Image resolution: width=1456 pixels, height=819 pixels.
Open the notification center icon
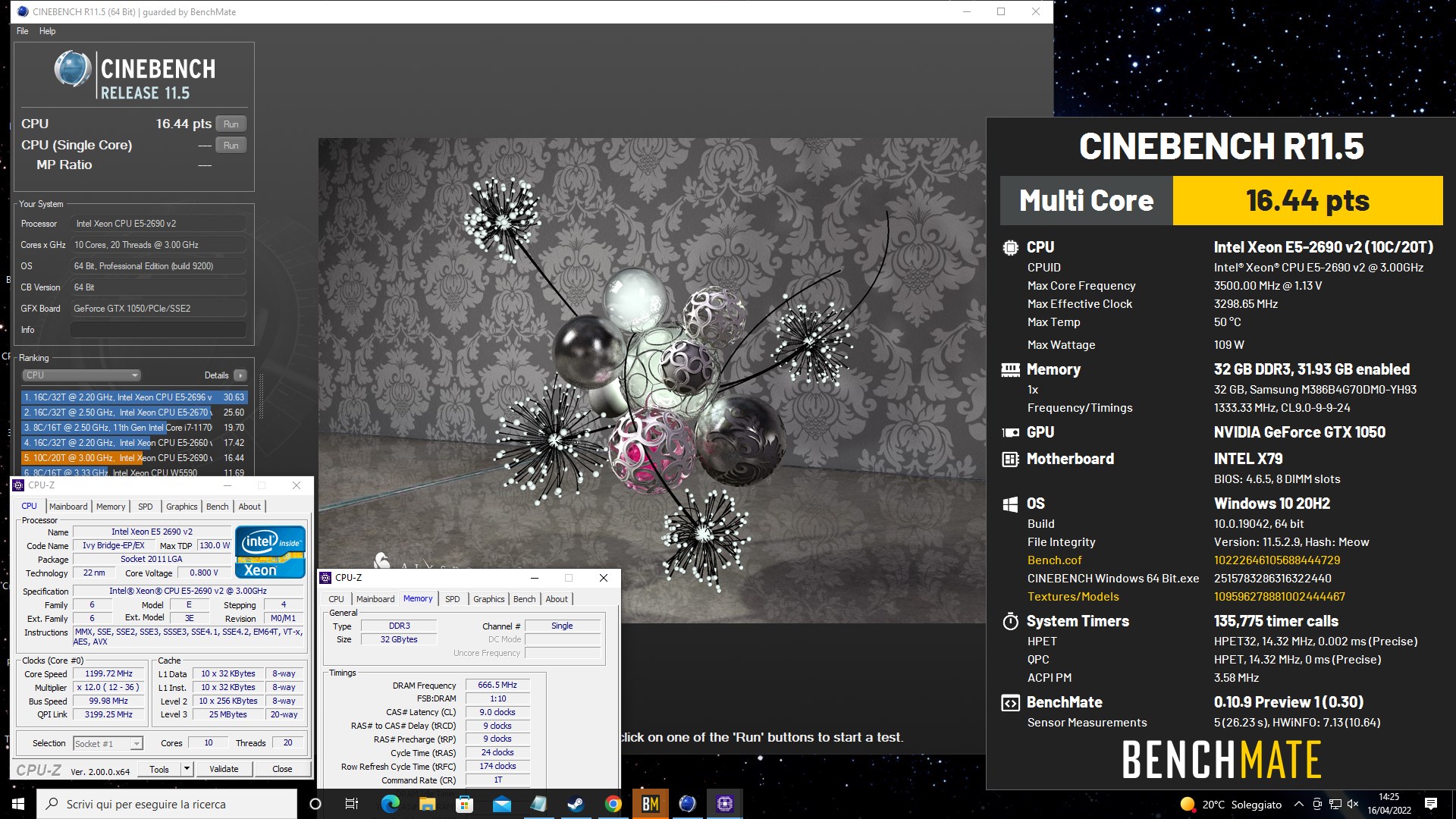pyautogui.click(x=1430, y=804)
